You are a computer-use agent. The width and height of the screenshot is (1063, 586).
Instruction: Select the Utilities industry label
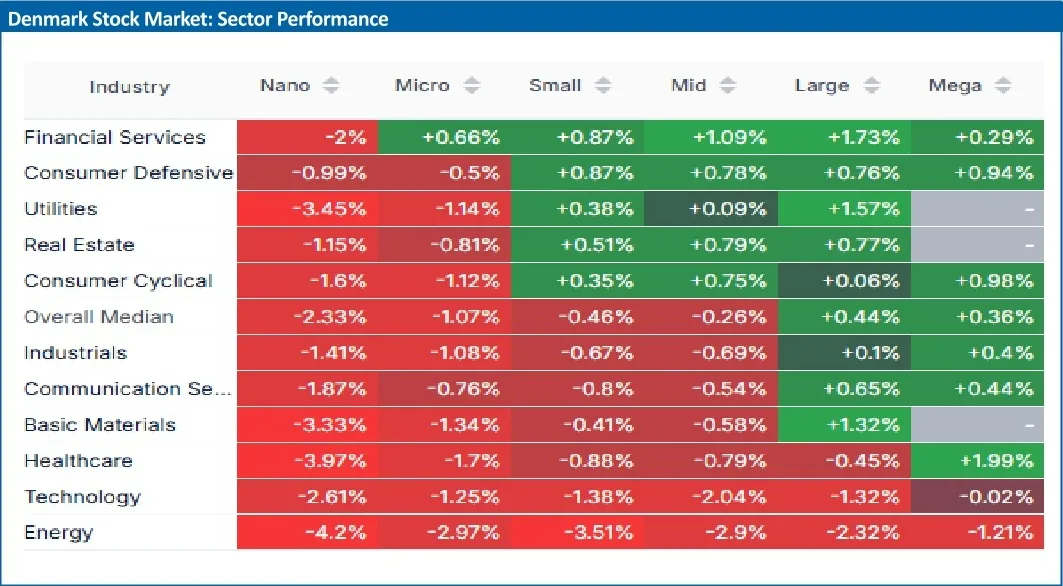coord(61,209)
